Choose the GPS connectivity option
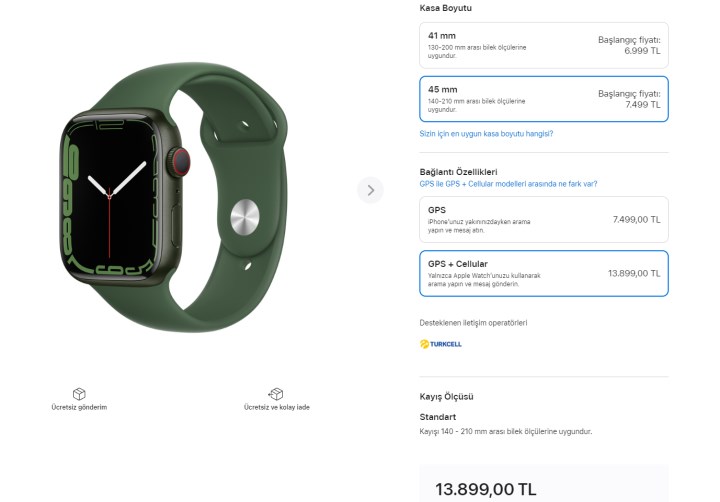This screenshot has width=720, height=502. pos(544,220)
